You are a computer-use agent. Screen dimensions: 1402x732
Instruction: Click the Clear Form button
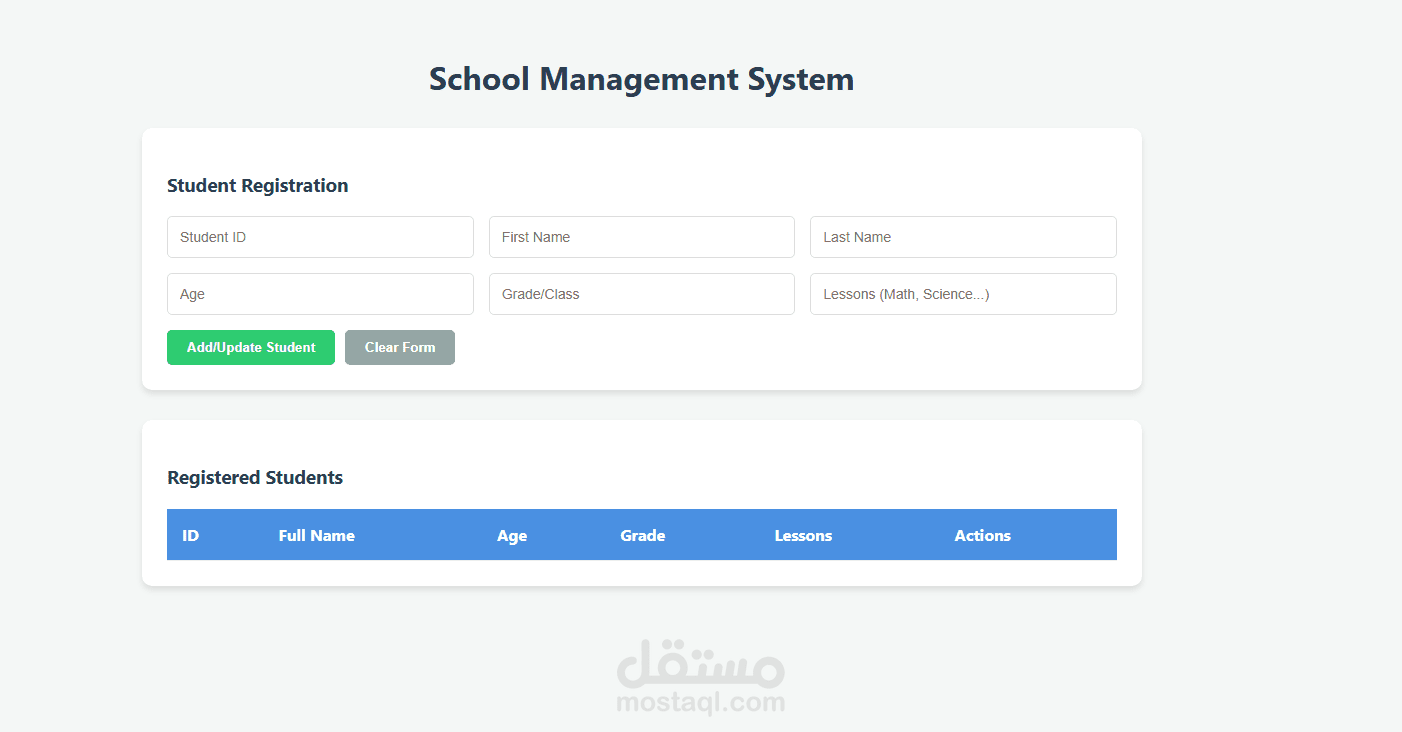[400, 347]
